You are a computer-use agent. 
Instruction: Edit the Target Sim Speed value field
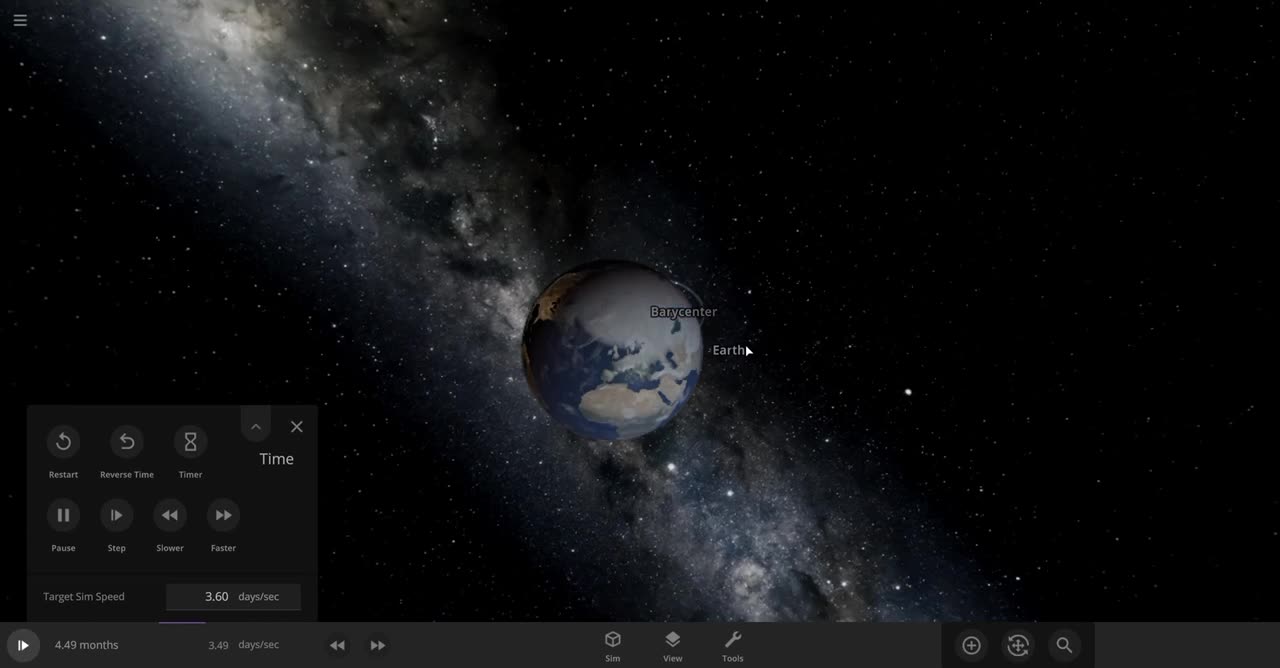click(x=233, y=597)
